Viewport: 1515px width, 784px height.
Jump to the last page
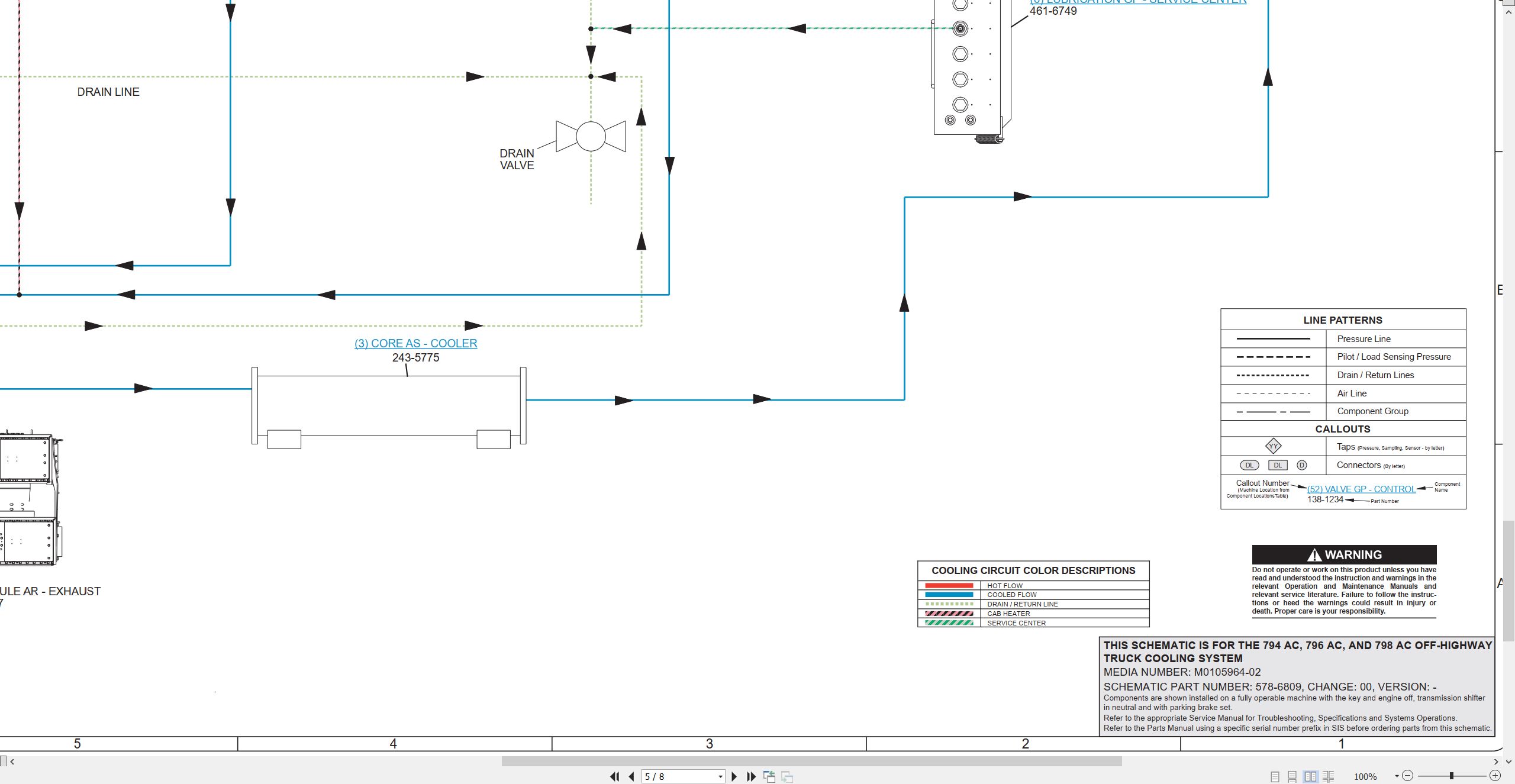(752, 776)
